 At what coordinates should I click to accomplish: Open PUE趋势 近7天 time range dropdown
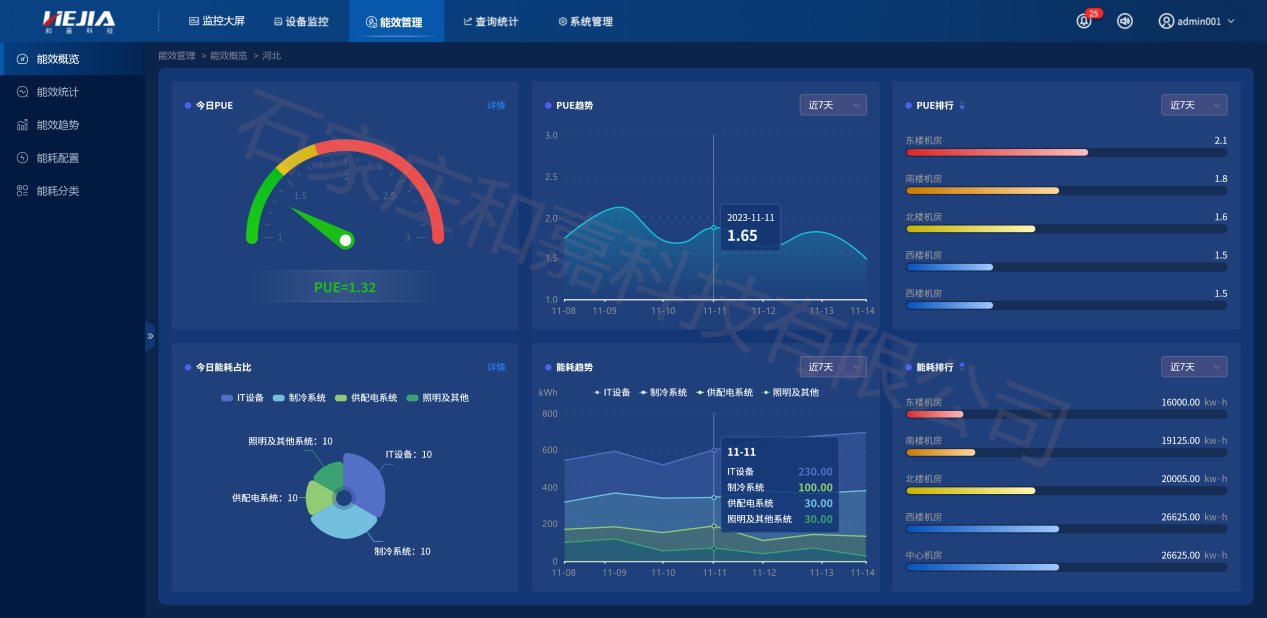coord(832,105)
